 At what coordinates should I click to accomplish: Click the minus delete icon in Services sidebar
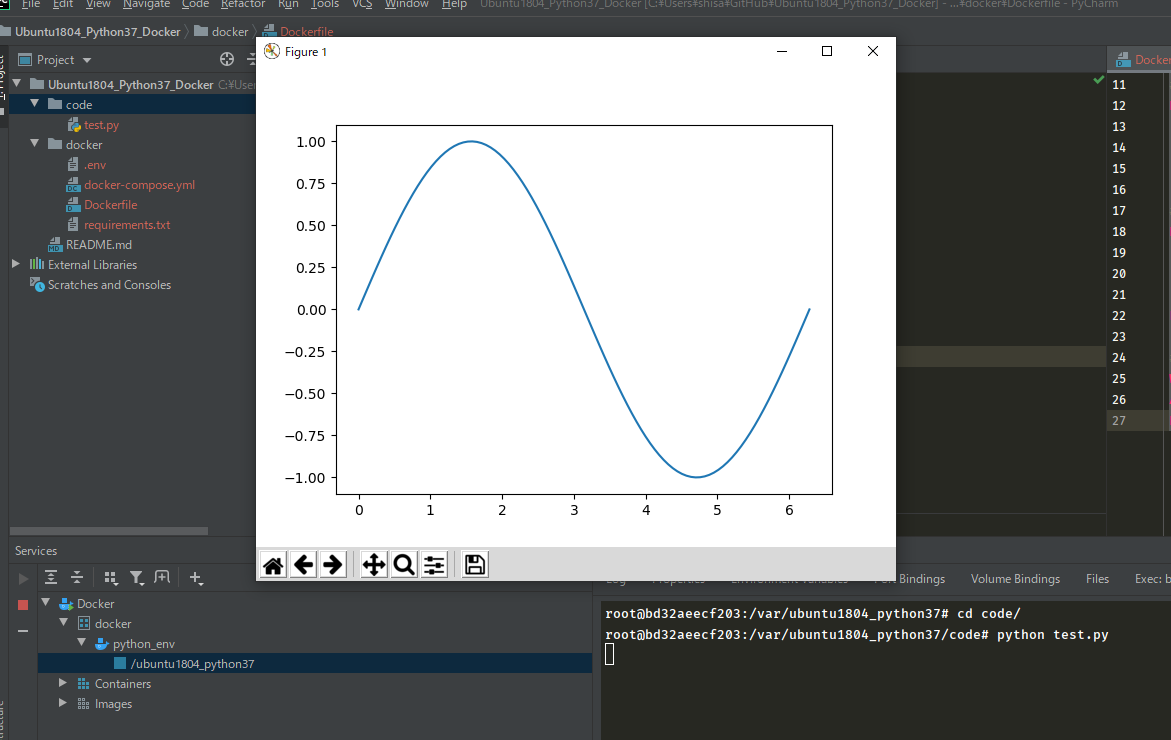pos(22,631)
